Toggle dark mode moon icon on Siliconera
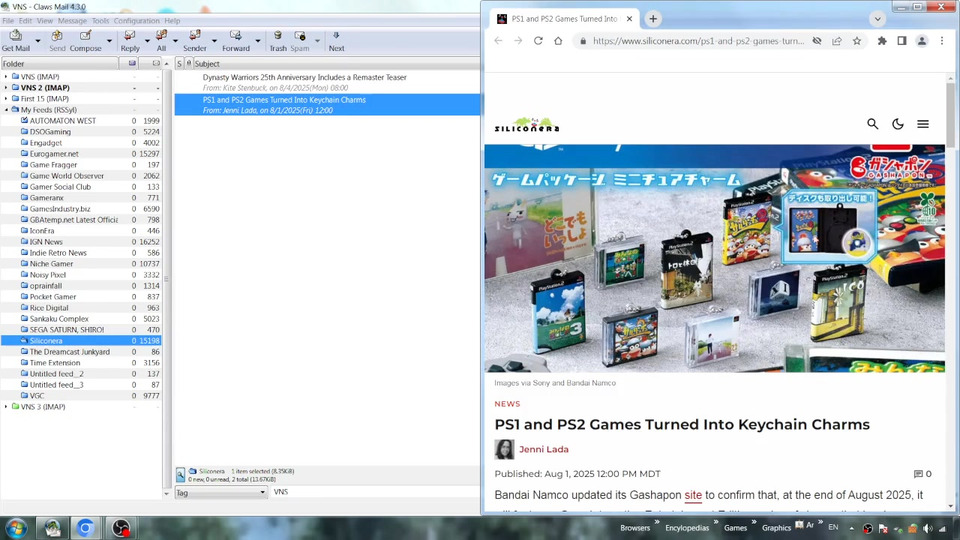The width and height of the screenshot is (960, 540). click(898, 124)
